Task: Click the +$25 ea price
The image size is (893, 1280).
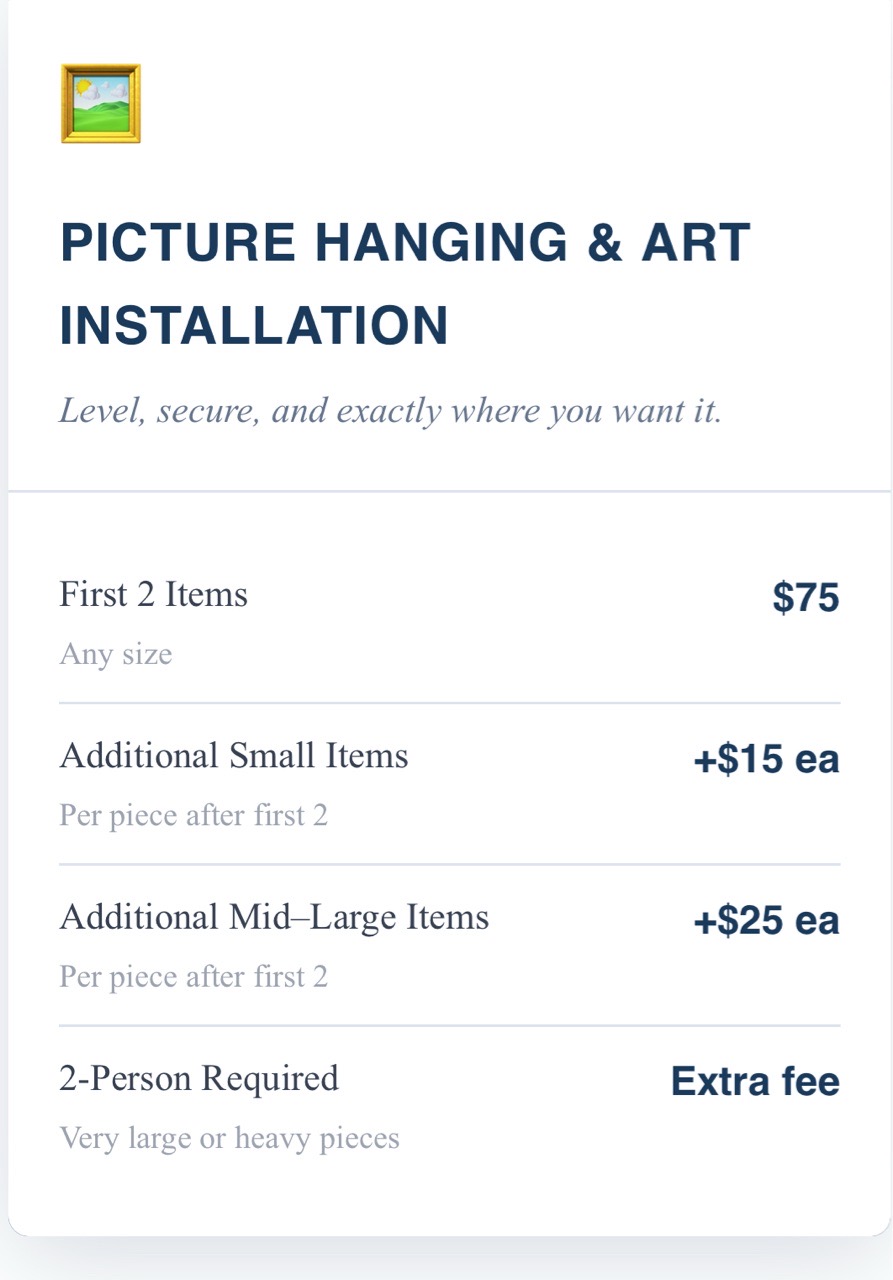Action: (x=767, y=921)
